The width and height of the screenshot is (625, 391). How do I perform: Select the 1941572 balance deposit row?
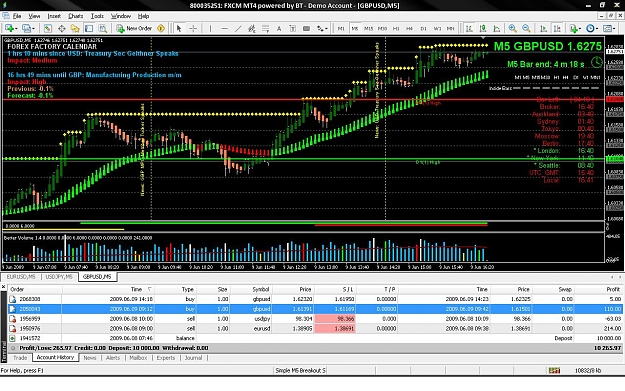tap(315, 338)
